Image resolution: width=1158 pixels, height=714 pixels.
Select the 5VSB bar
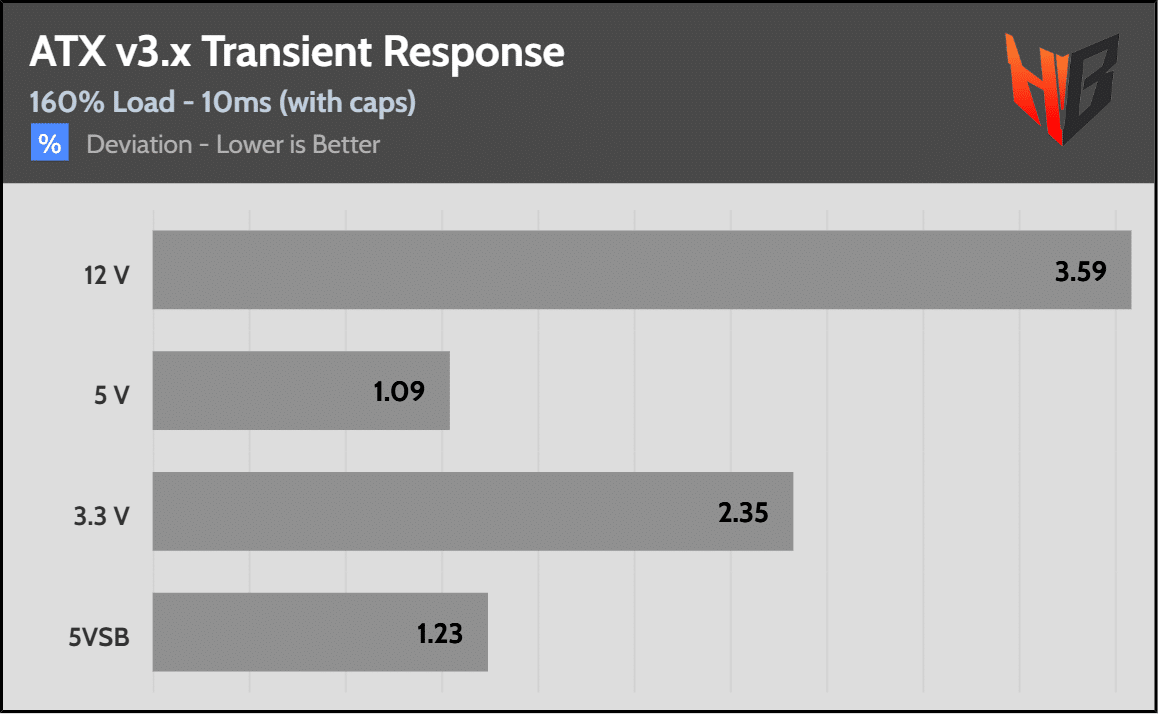(320, 632)
